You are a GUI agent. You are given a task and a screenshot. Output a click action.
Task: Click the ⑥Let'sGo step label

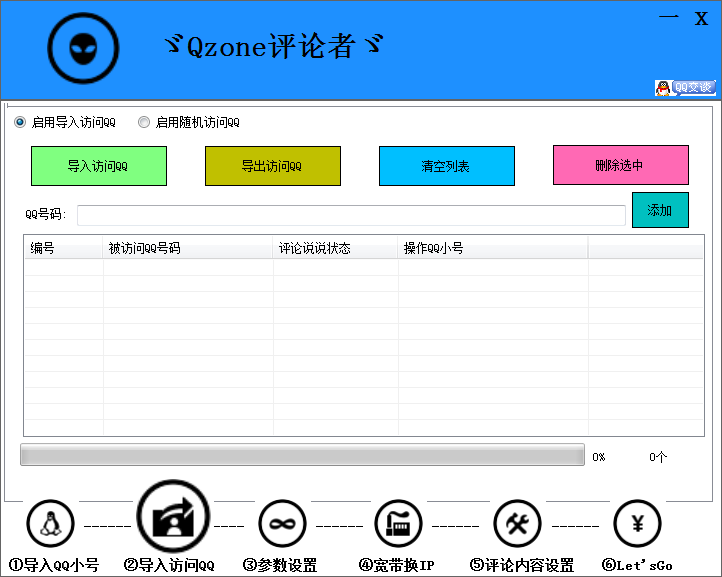click(x=637, y=565)
